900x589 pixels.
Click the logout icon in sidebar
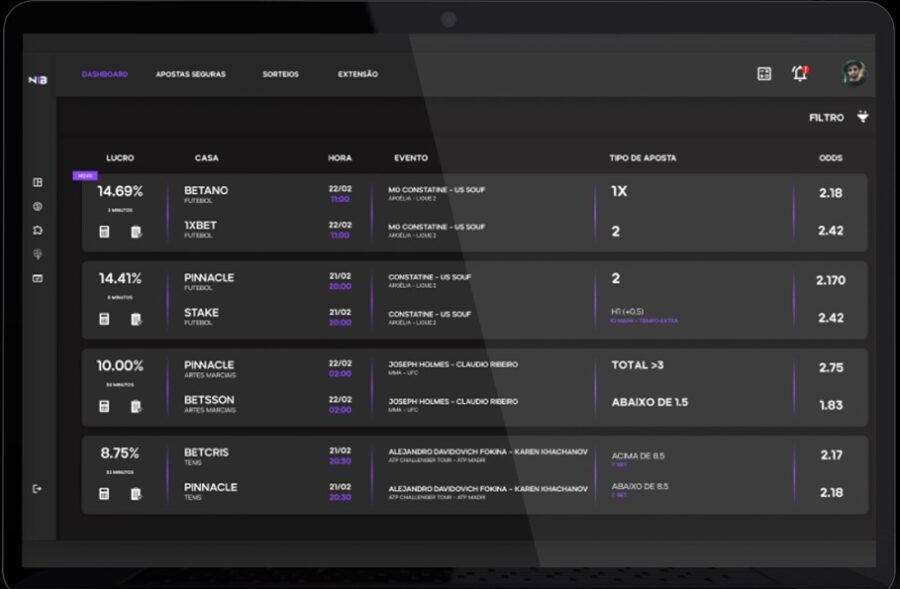pyautogui.click(x=37, y=489)
